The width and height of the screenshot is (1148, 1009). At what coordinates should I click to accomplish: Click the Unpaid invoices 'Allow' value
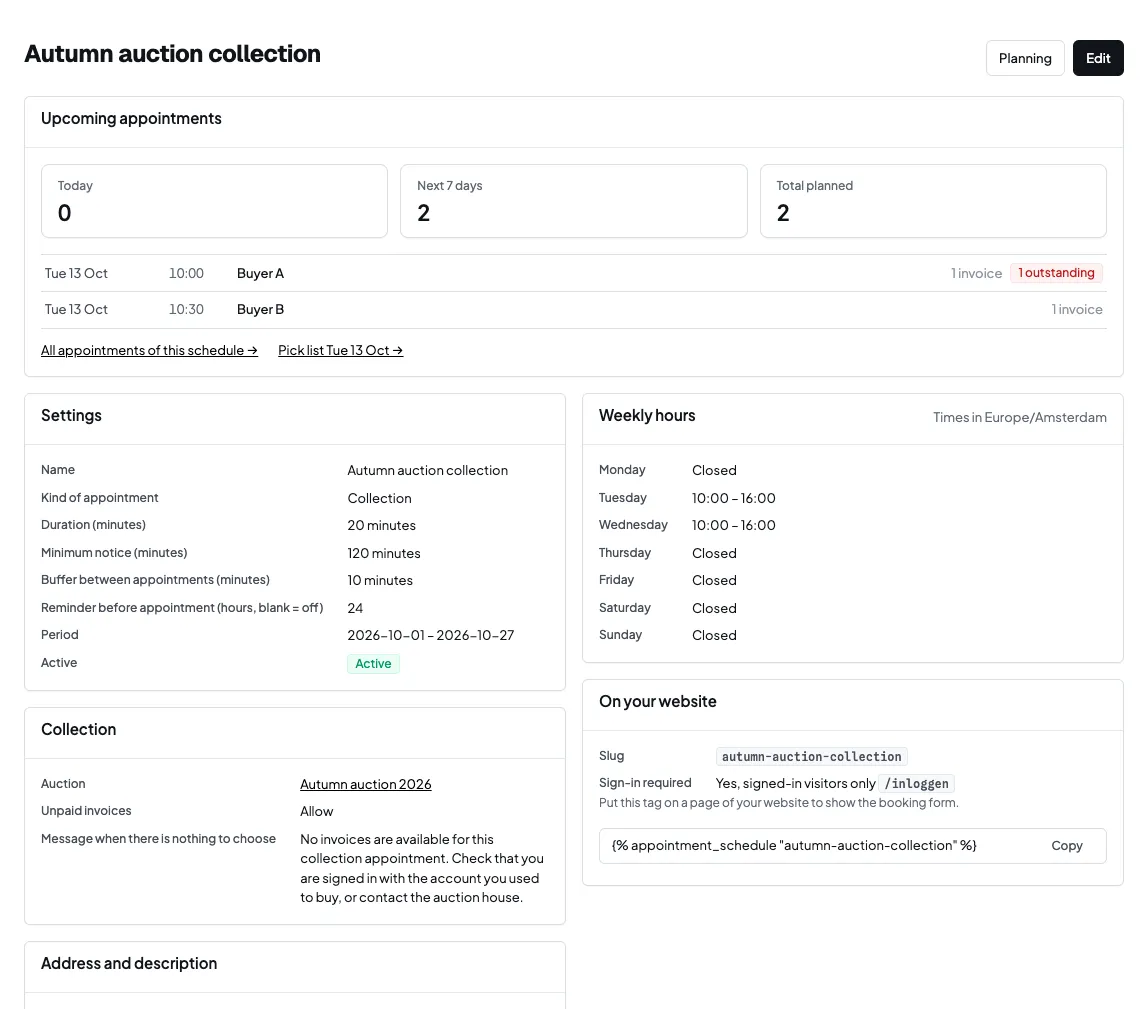point(316,811)
